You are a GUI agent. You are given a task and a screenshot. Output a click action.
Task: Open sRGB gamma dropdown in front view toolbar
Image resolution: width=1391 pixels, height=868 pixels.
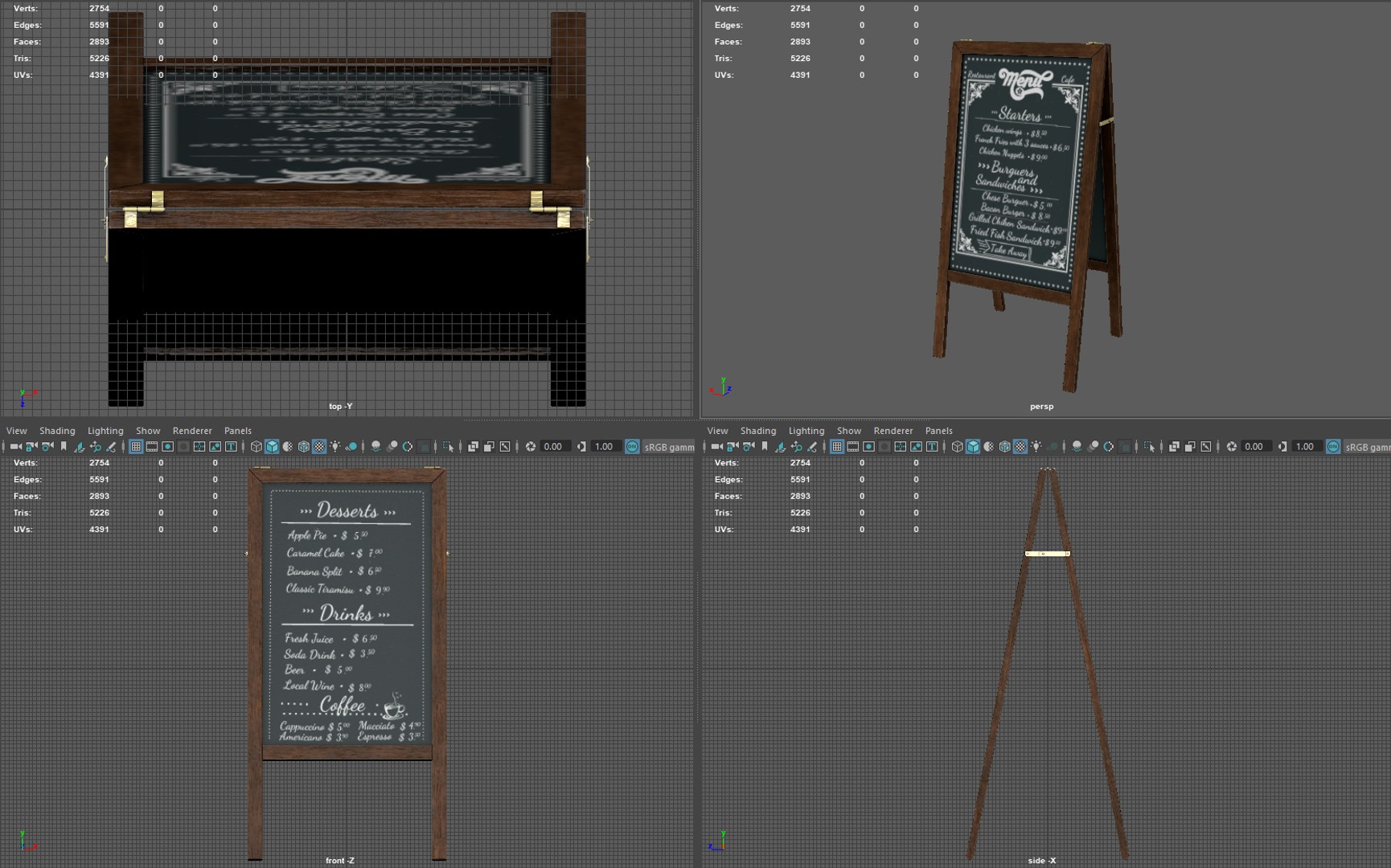(x=669, y=447)
